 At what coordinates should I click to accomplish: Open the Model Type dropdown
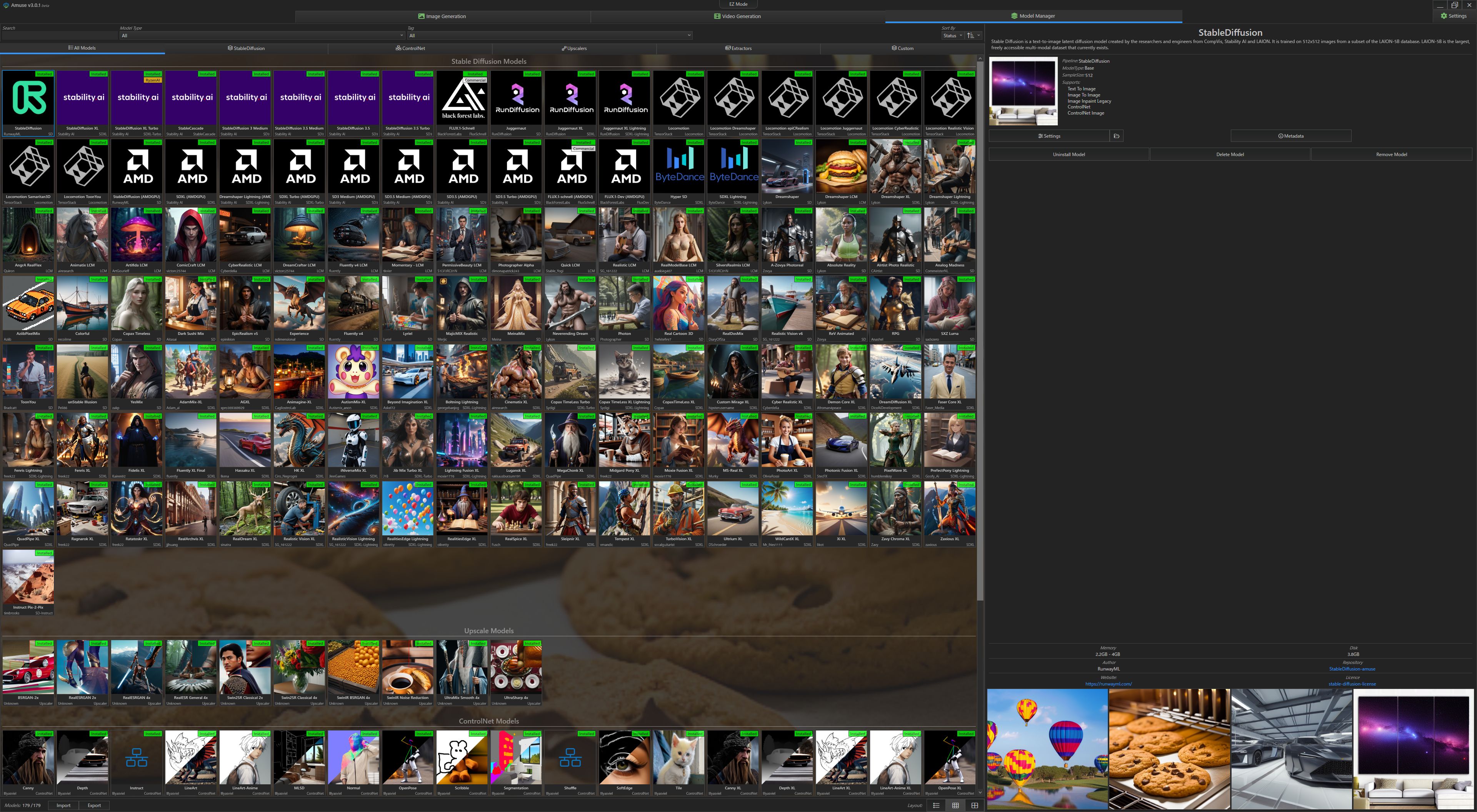coord(262,35)
